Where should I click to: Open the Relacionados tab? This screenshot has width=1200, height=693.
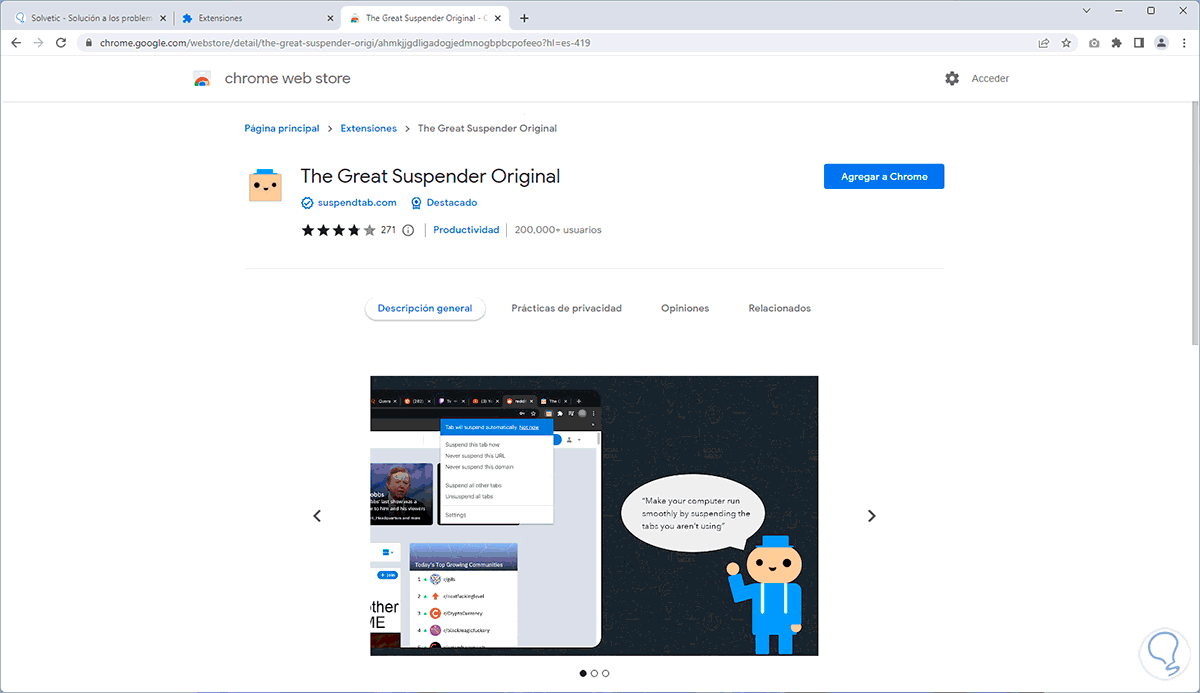click(x=780, y=308)
